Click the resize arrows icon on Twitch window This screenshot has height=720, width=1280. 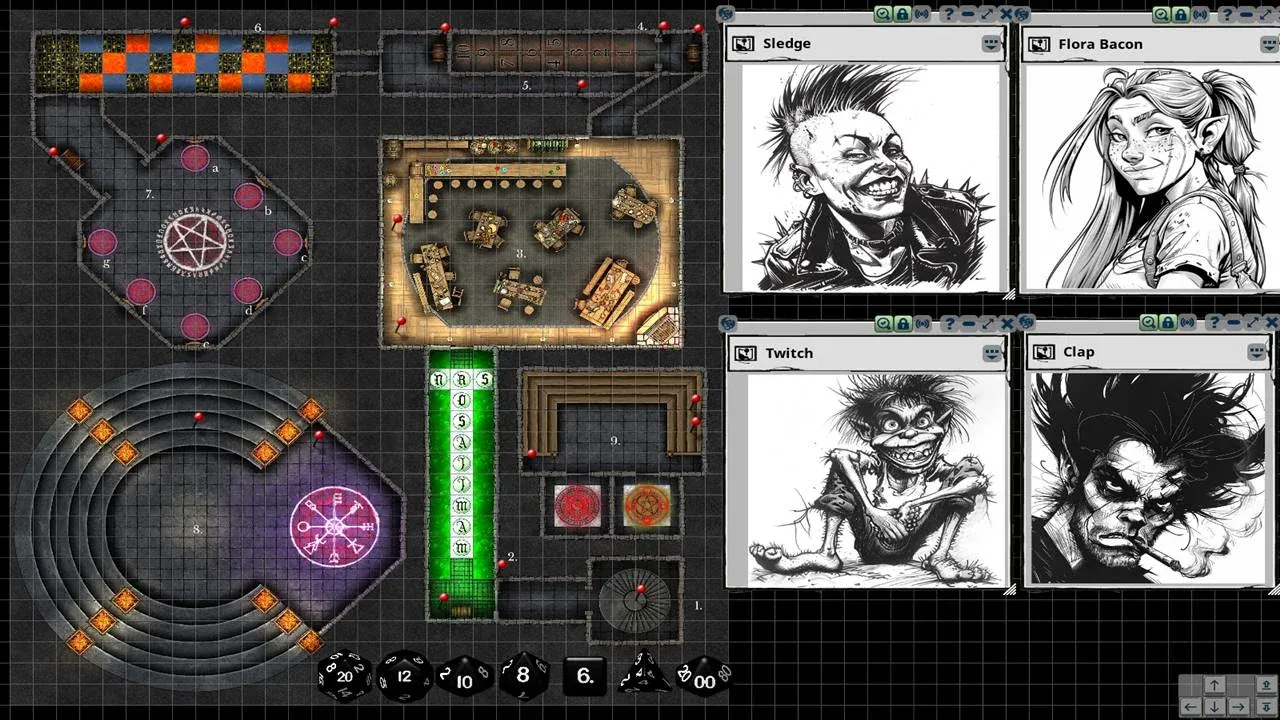click(988, 324)
